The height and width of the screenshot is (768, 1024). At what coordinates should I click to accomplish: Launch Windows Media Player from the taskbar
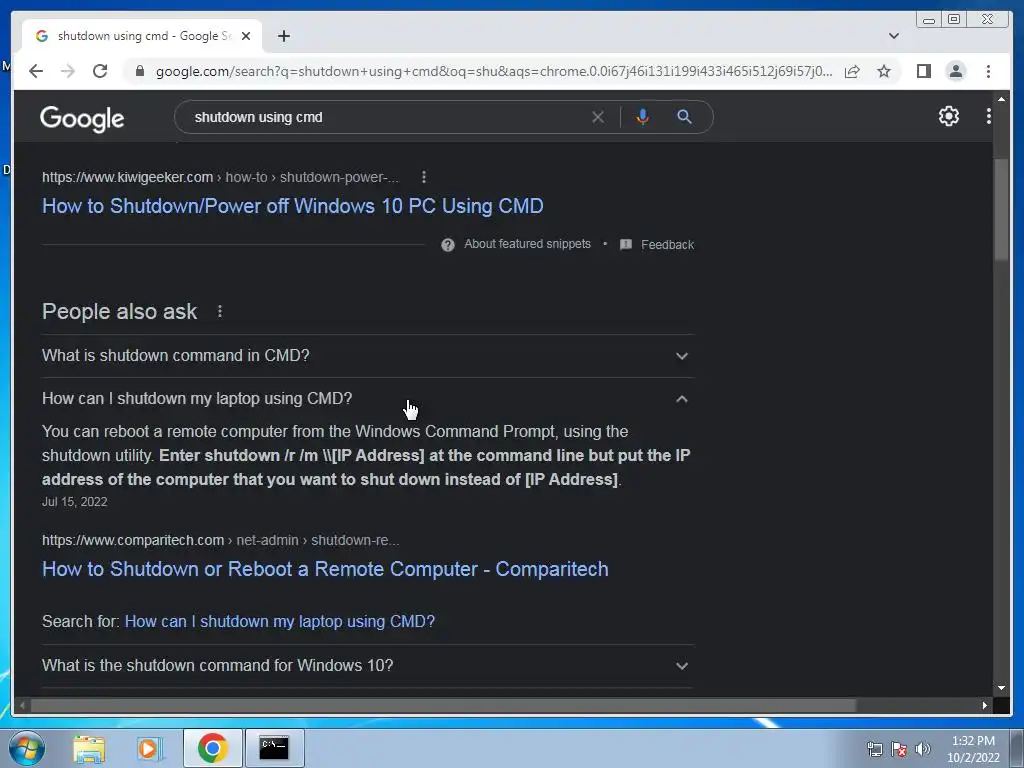point(150,748)
